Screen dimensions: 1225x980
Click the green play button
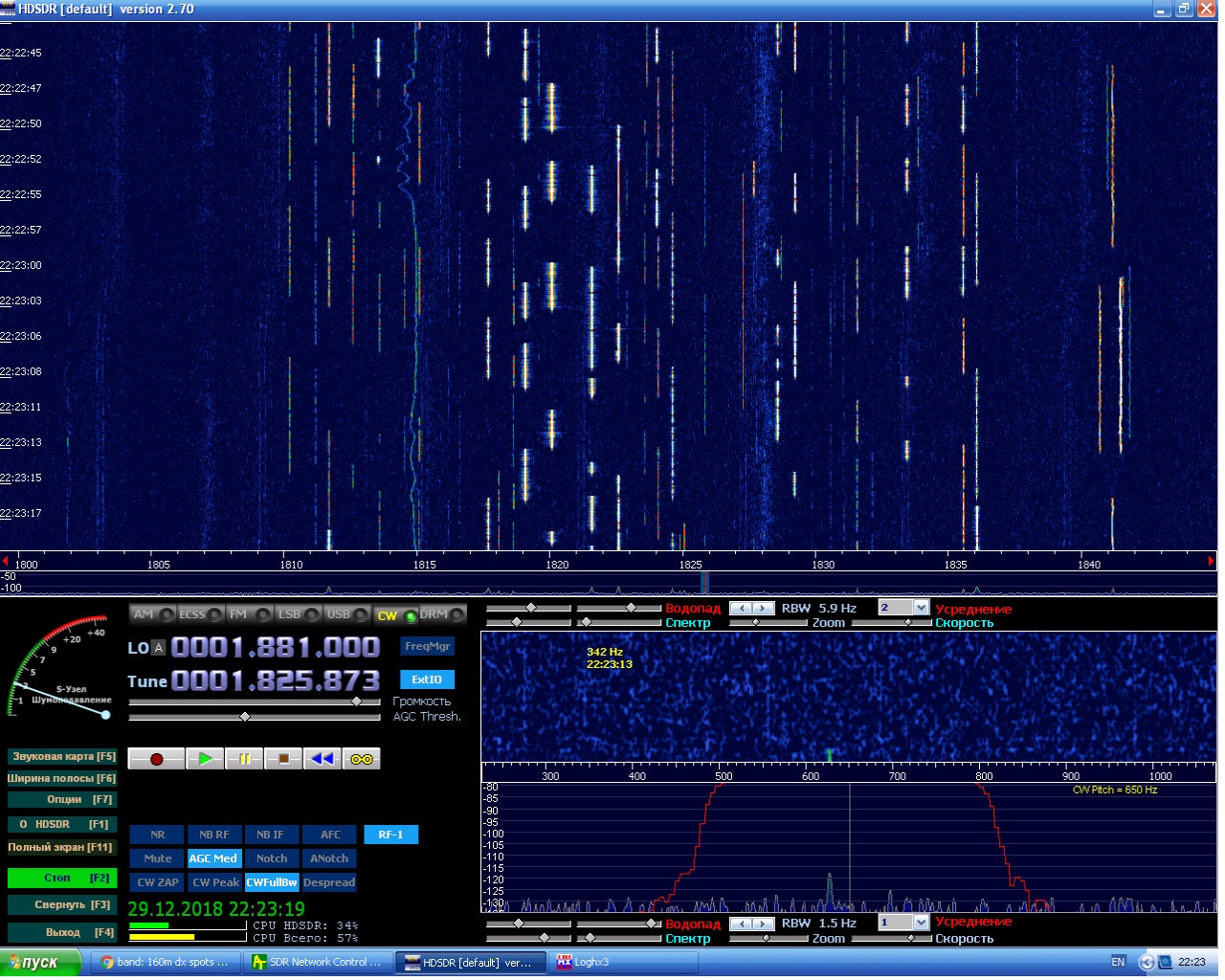(205, 759)
